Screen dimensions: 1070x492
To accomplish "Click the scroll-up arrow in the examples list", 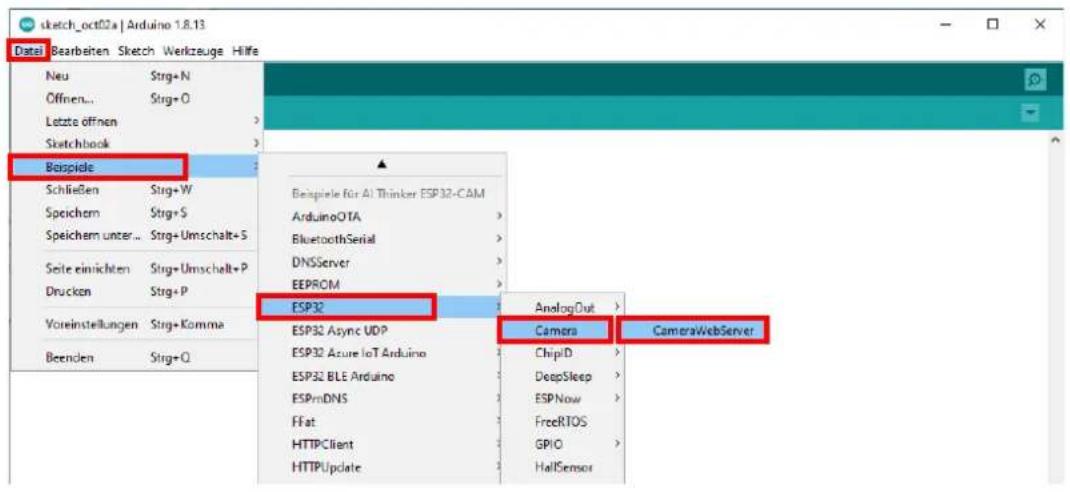I will click(382, 165).
